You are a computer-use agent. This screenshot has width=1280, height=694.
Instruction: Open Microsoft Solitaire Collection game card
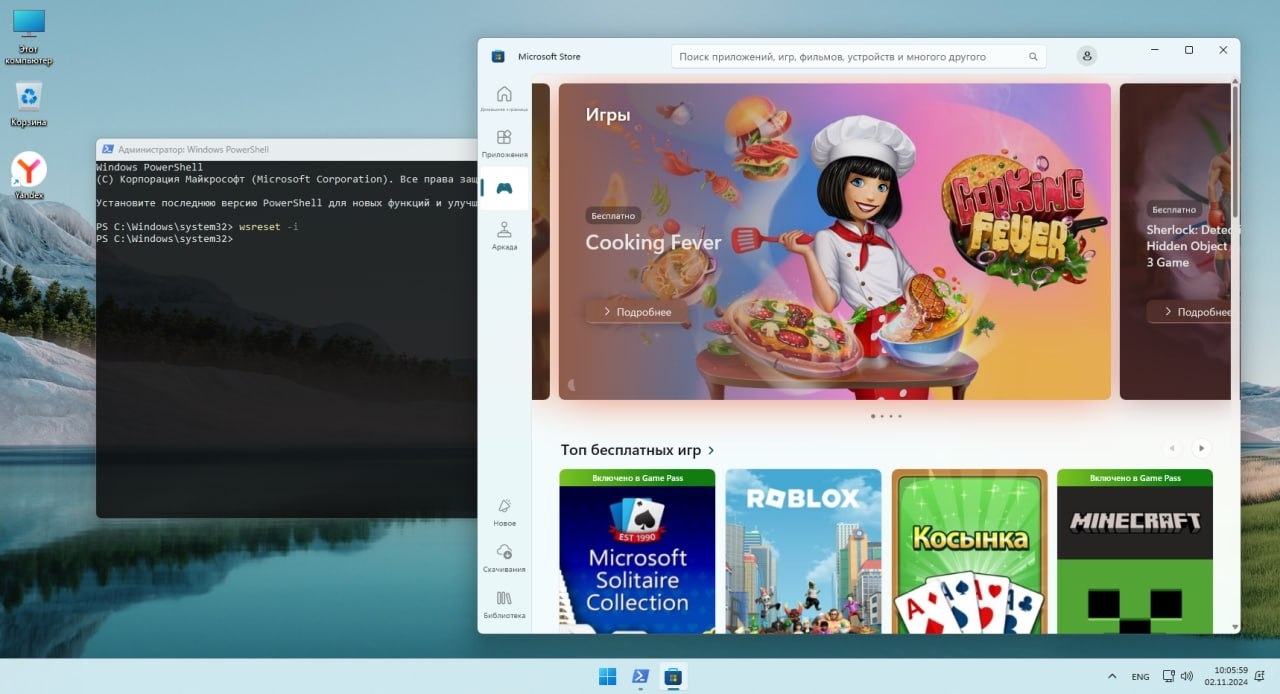637,551
